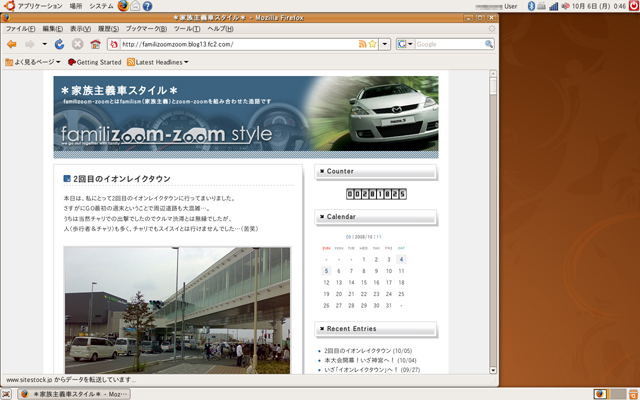Open the ブックマーク menu
Image resolution: width=640 pixels, height=400 pixels.
[x=146, y=29]
